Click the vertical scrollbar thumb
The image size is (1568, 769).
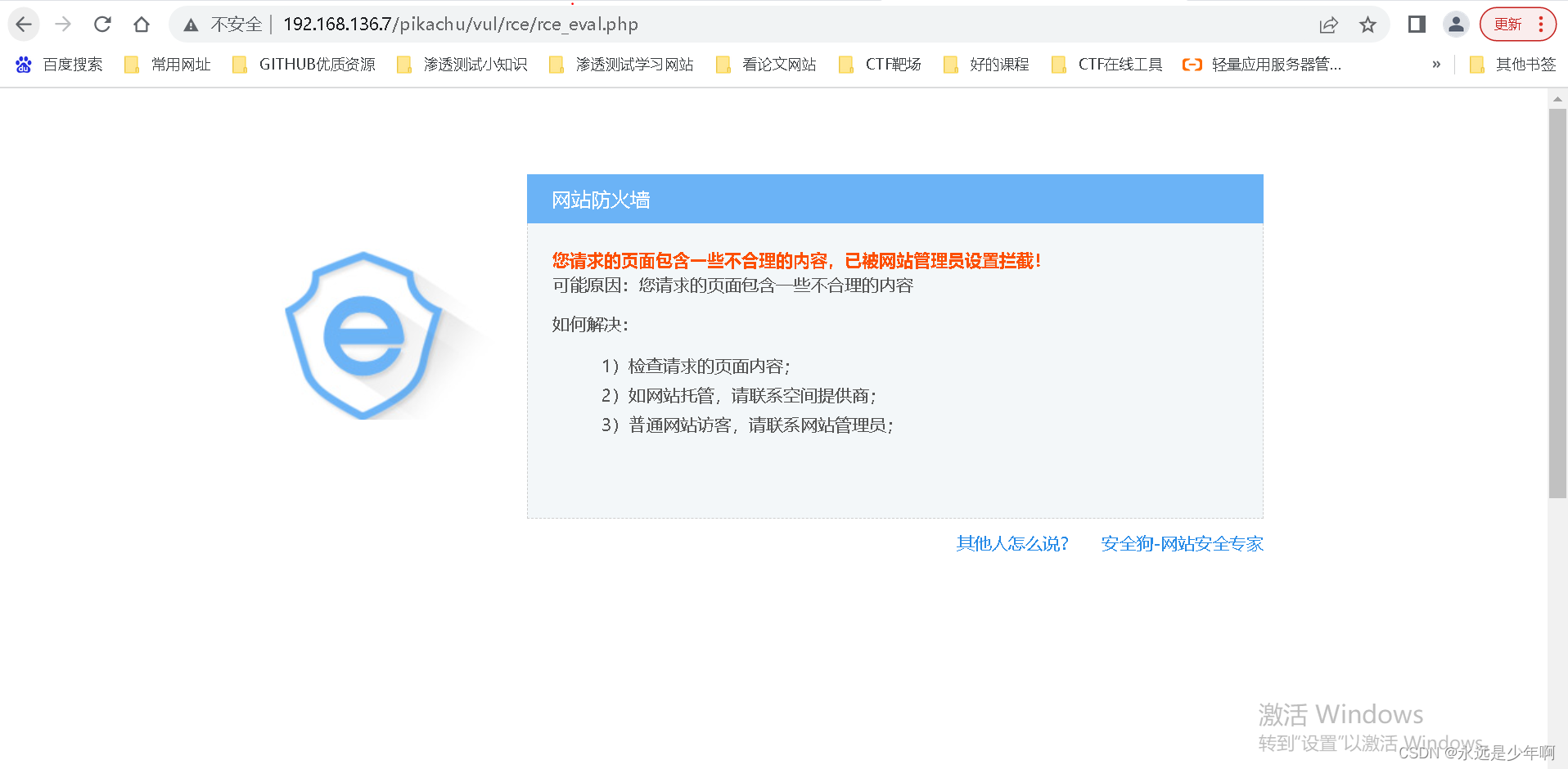(1557, 303)
